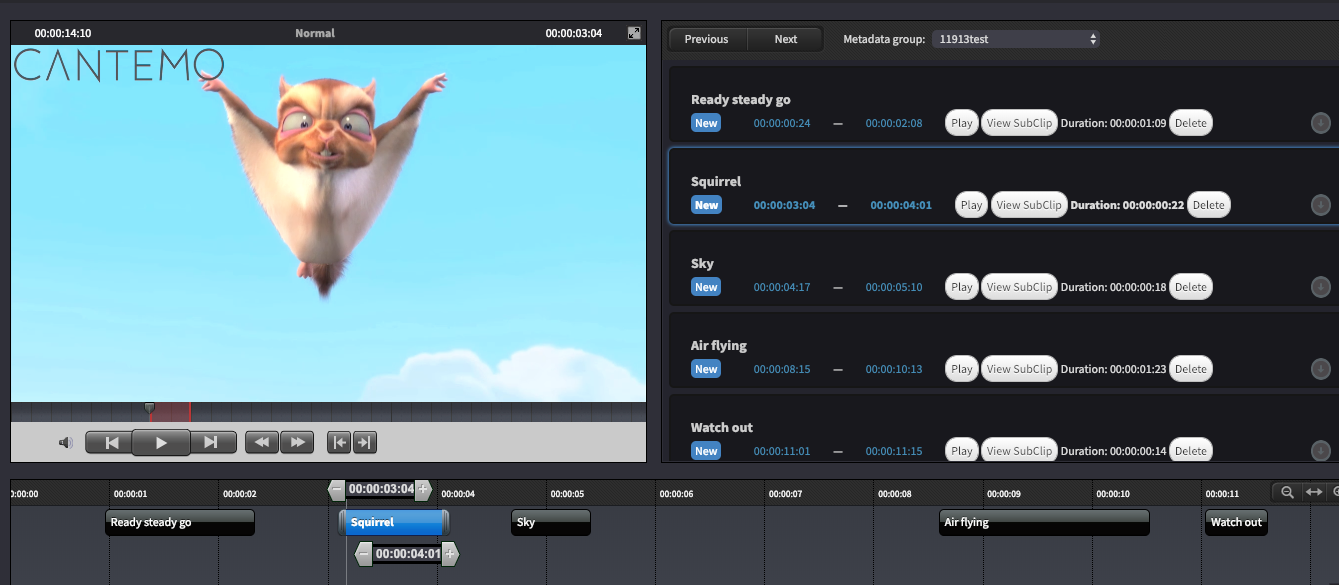Go to the Next item
Viewport: 1339px width, 585px height.
[786, 39]
